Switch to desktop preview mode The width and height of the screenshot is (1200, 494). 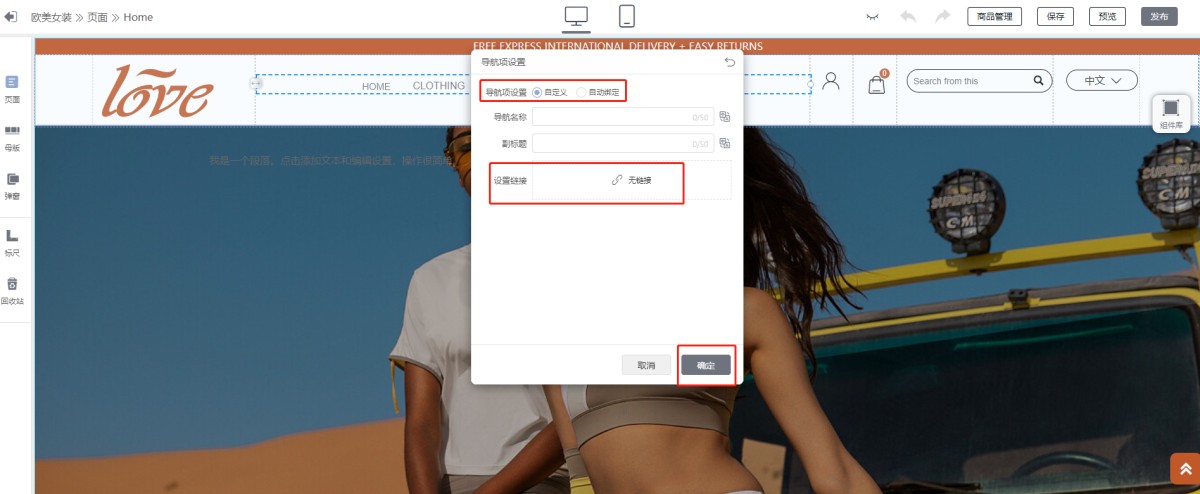click(576, 16)
